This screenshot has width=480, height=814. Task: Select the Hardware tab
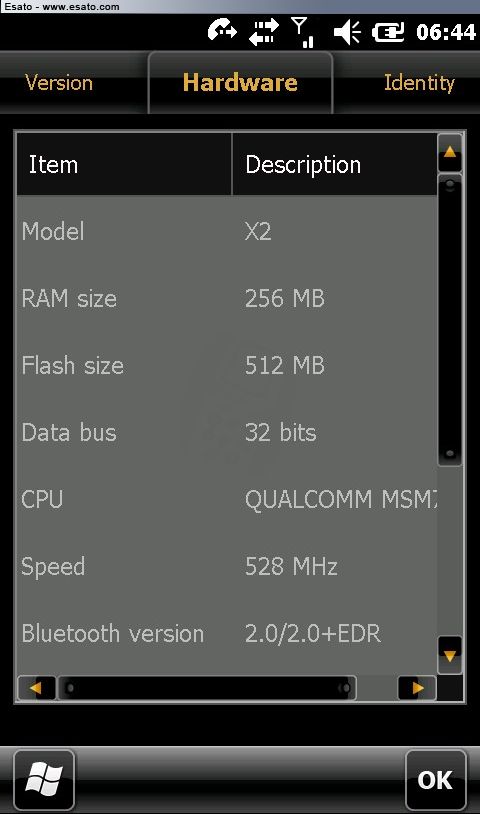pos(240,83)
